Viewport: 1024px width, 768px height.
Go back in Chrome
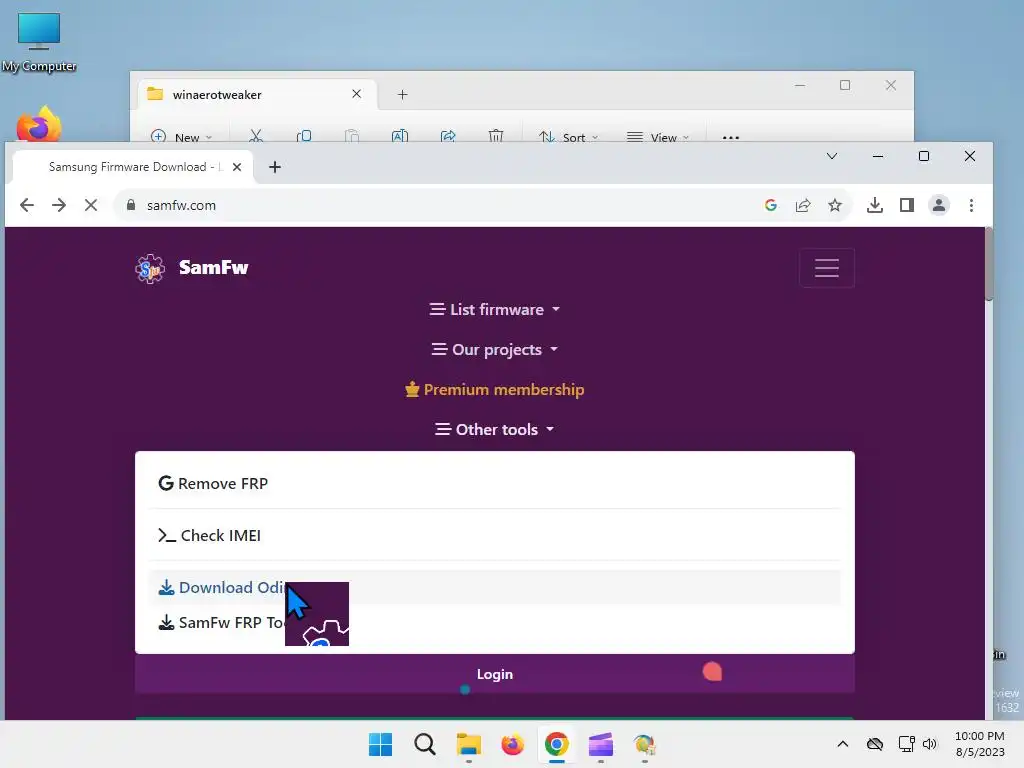(27, 205)
